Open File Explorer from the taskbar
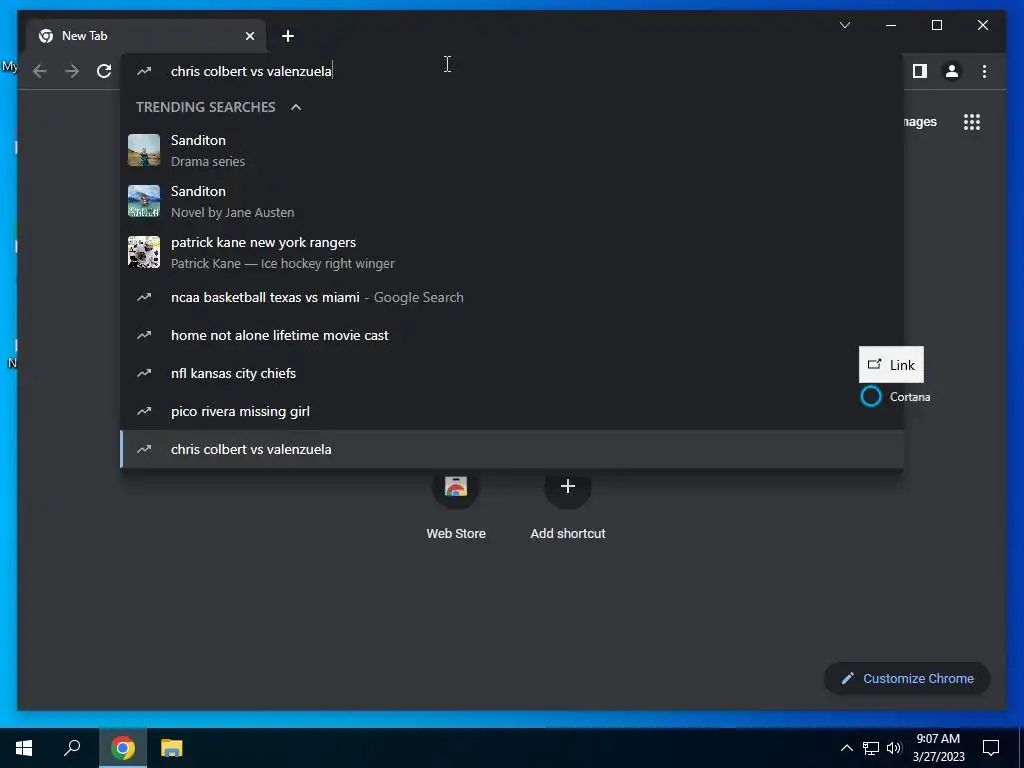This screenshot has height=768, width=1024. [172, 748]
